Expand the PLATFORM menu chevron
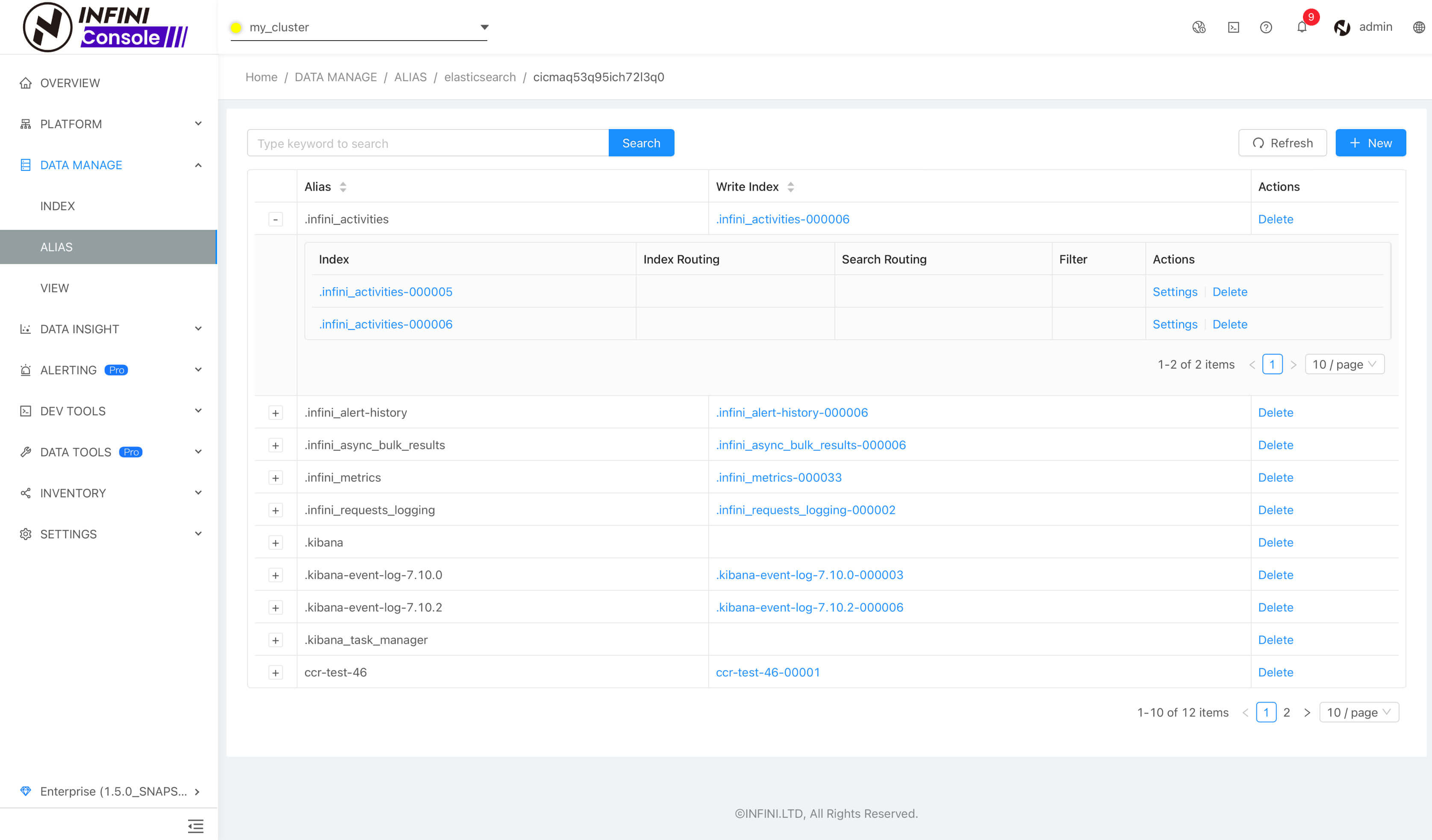This screenshot has width=1432, height=840. 198,124
